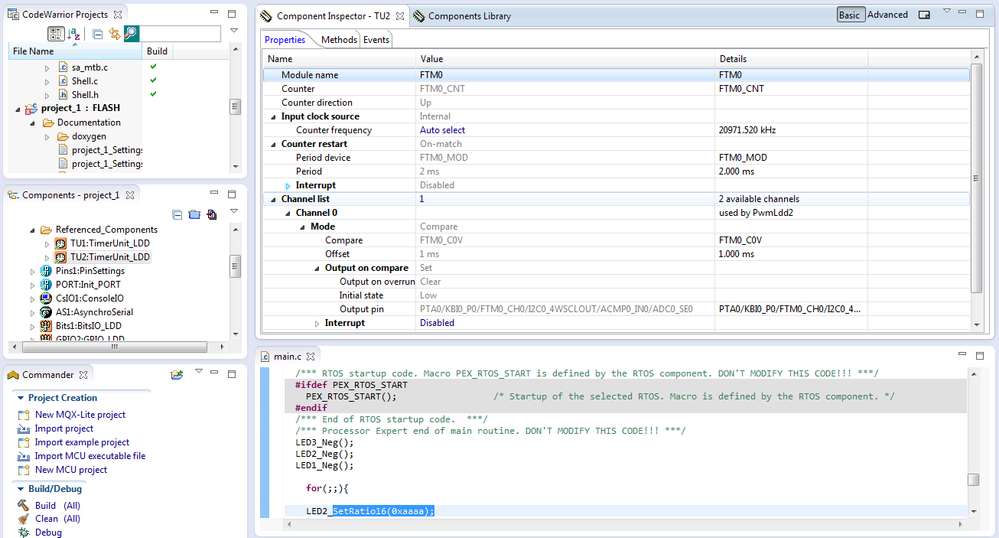
Task: Collapse the Referenced_Components folder
Action: coord(32,230)
